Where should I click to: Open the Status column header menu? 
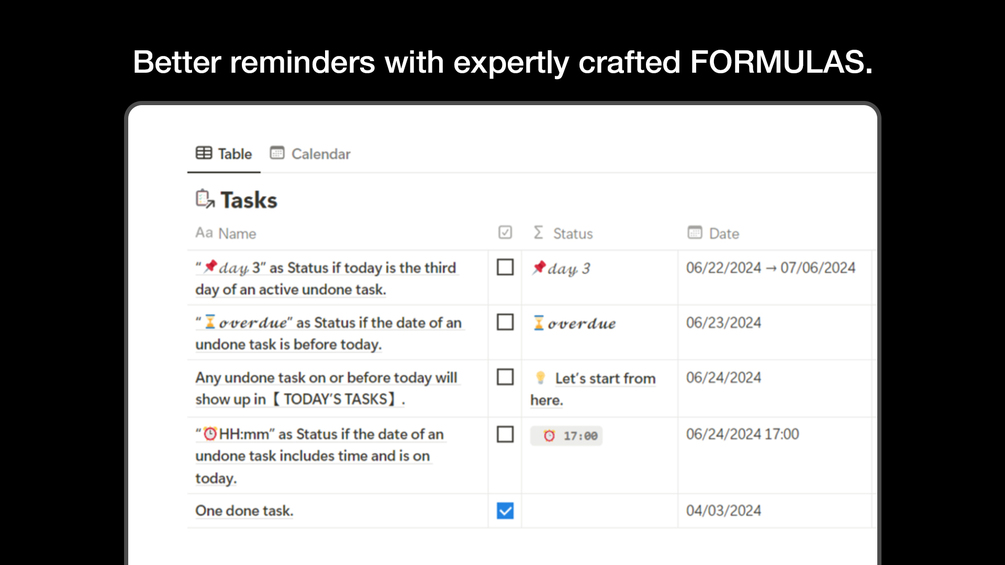coord(573,233)
